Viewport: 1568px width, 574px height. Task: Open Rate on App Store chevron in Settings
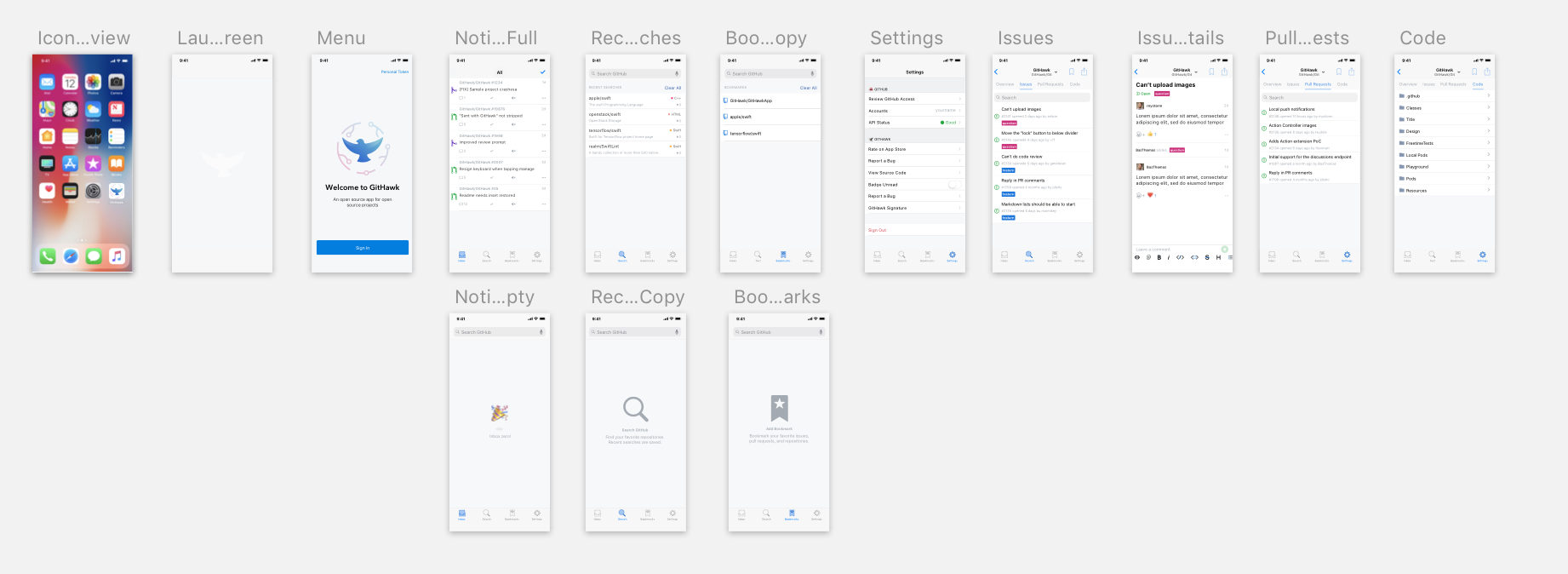(x=960, y=149)
